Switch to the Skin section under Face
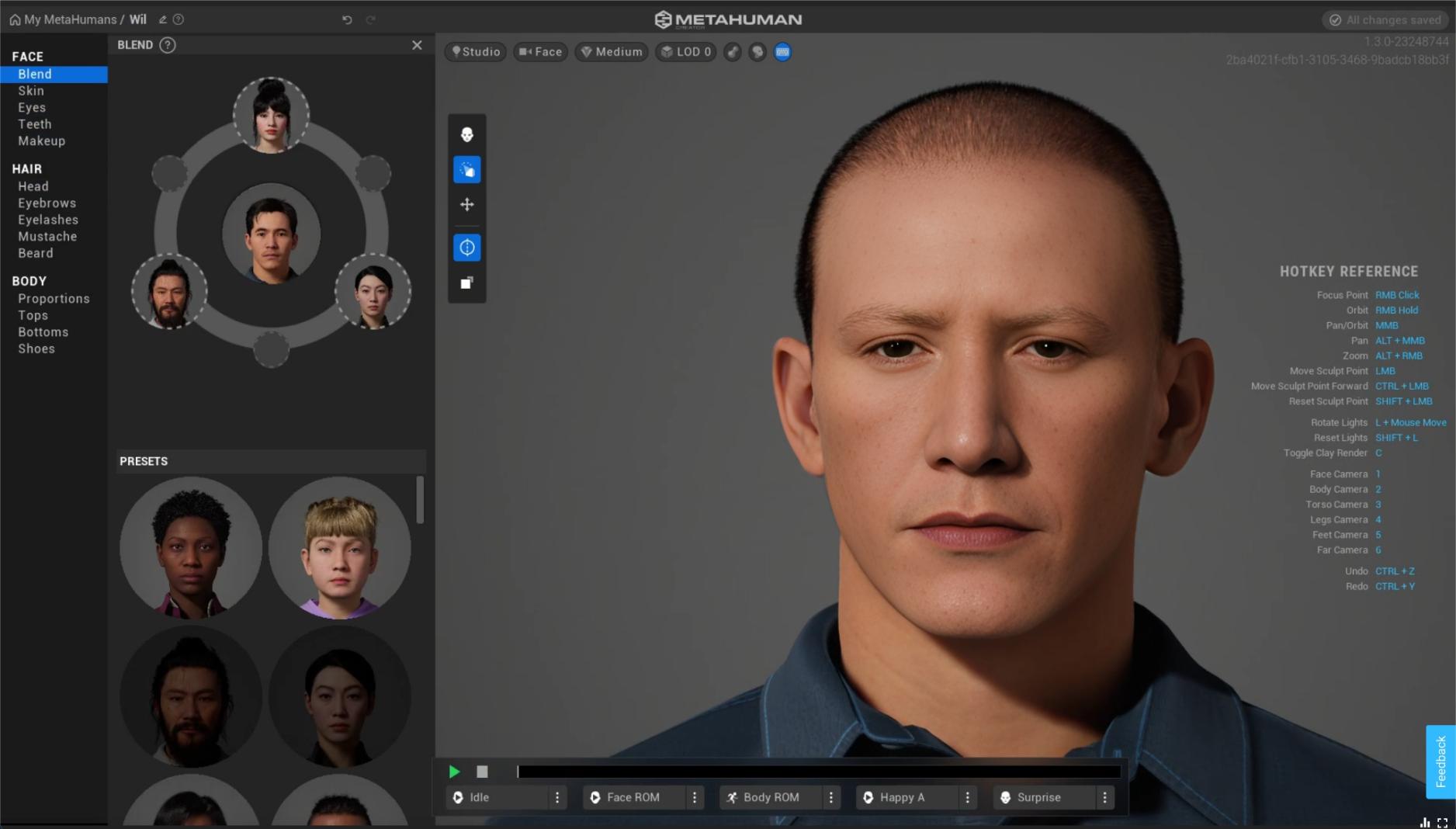1456x829 pixels. pos(31,91)
